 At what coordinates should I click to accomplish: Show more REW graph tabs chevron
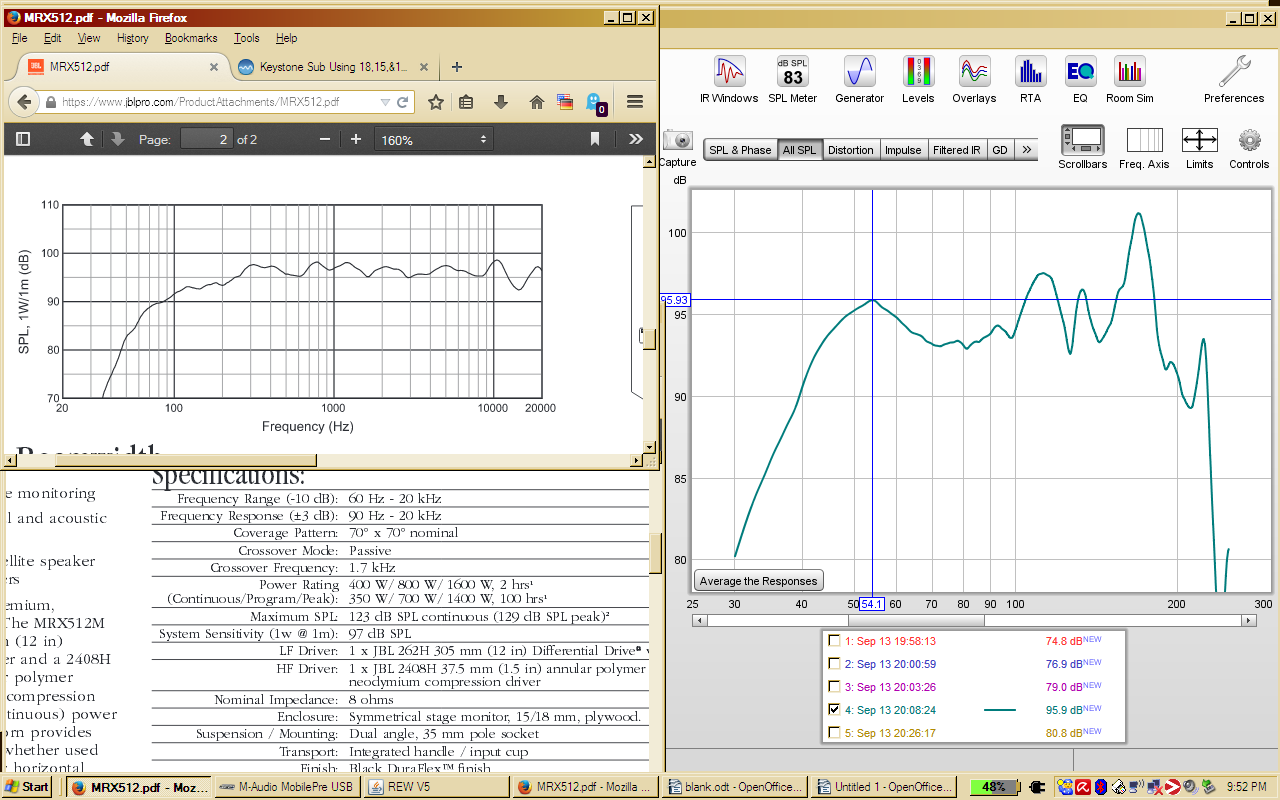[x=1026, y=150]
